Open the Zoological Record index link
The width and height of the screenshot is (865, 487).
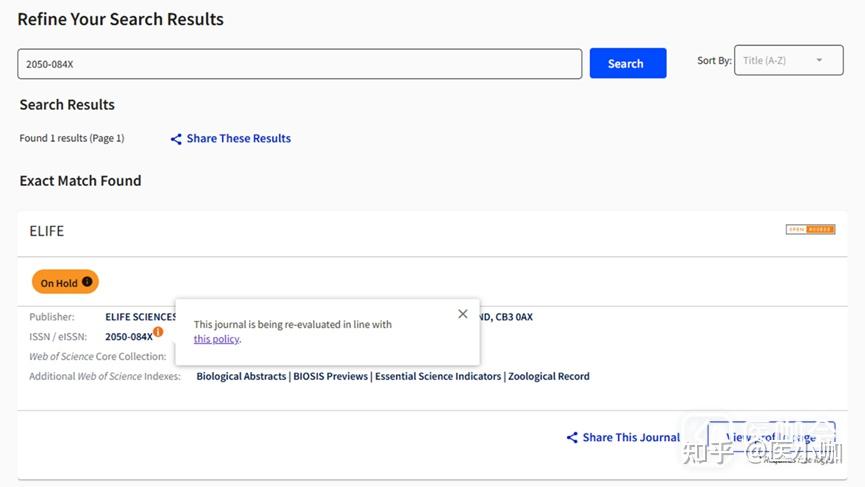549,377
